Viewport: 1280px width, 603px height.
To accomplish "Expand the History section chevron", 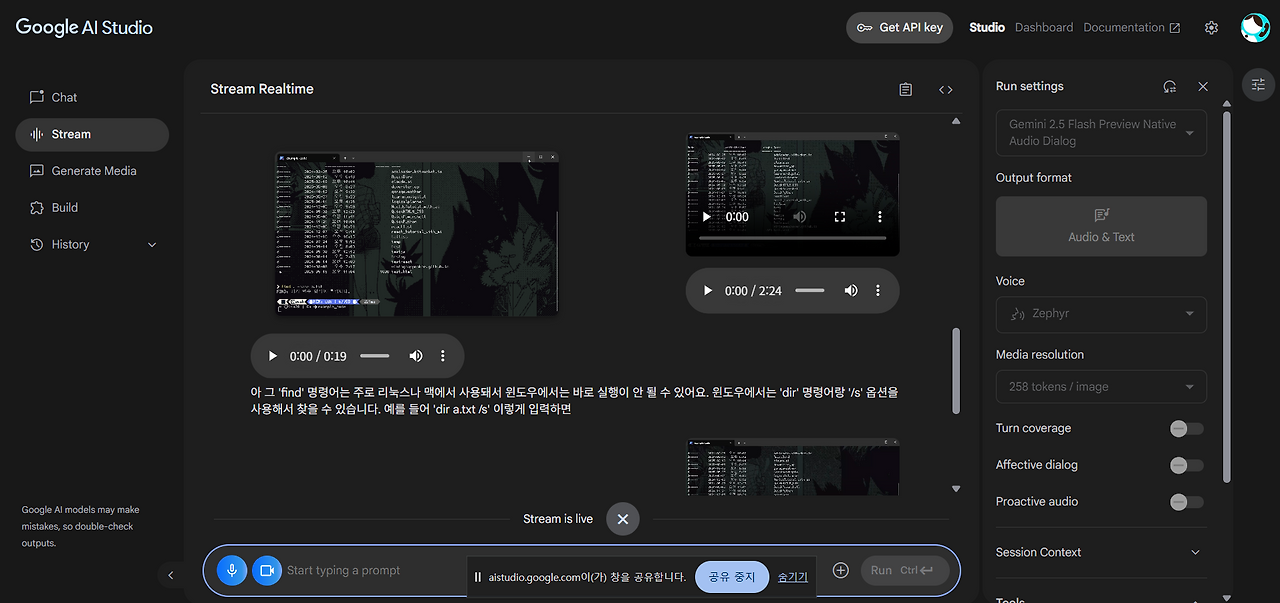I will click(x=152, y=244).
